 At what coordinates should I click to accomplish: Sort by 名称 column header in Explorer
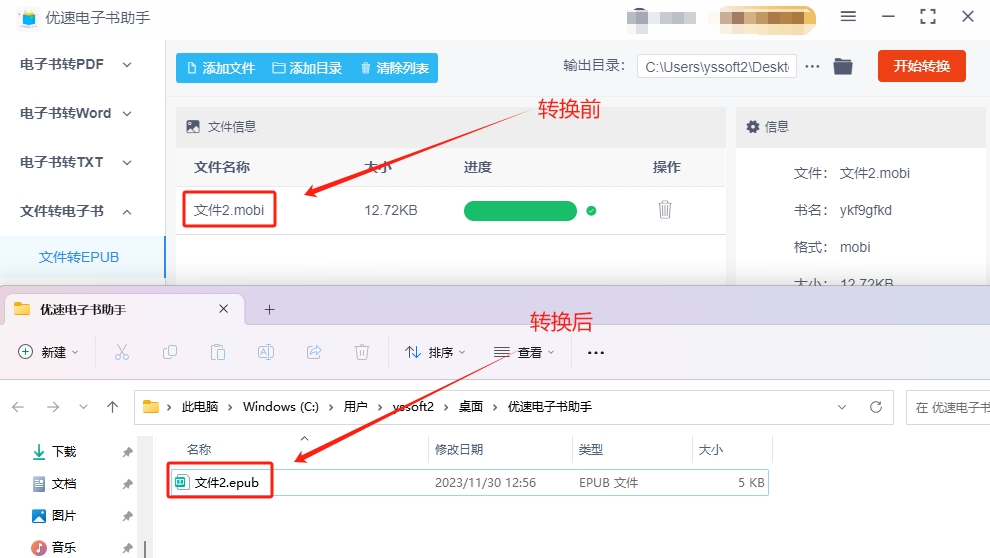198,449
